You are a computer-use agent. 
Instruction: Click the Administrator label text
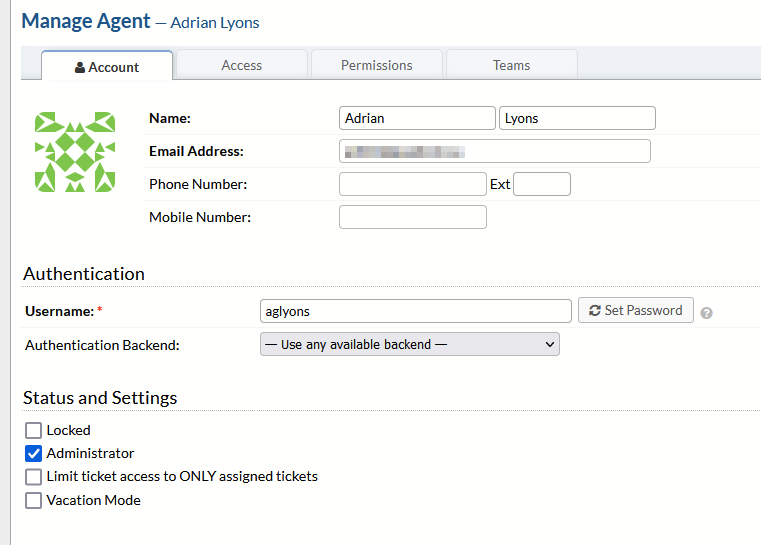90,453
